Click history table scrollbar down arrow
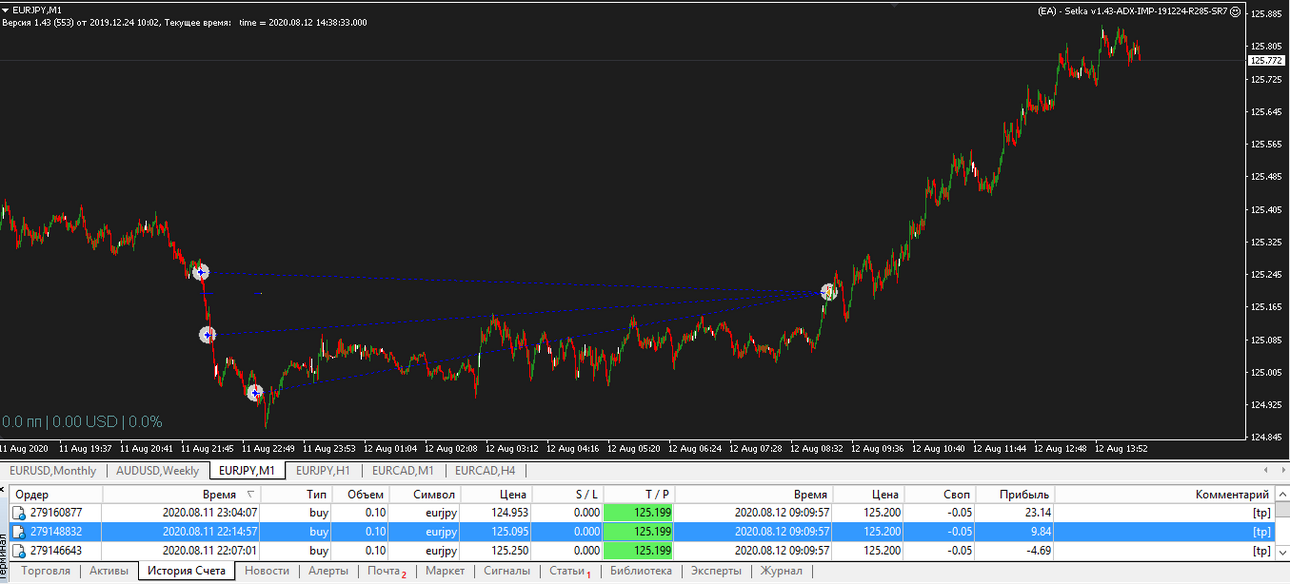The width and height of the screenshot is (1290, 584). [1282, 551]
